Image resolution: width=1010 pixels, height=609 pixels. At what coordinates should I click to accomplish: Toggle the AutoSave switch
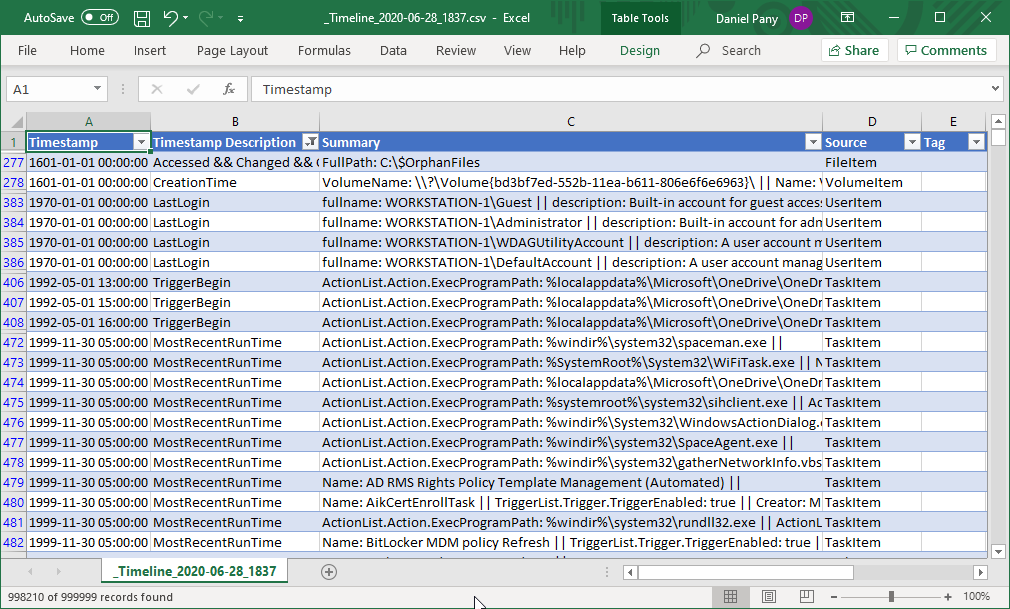100,18
